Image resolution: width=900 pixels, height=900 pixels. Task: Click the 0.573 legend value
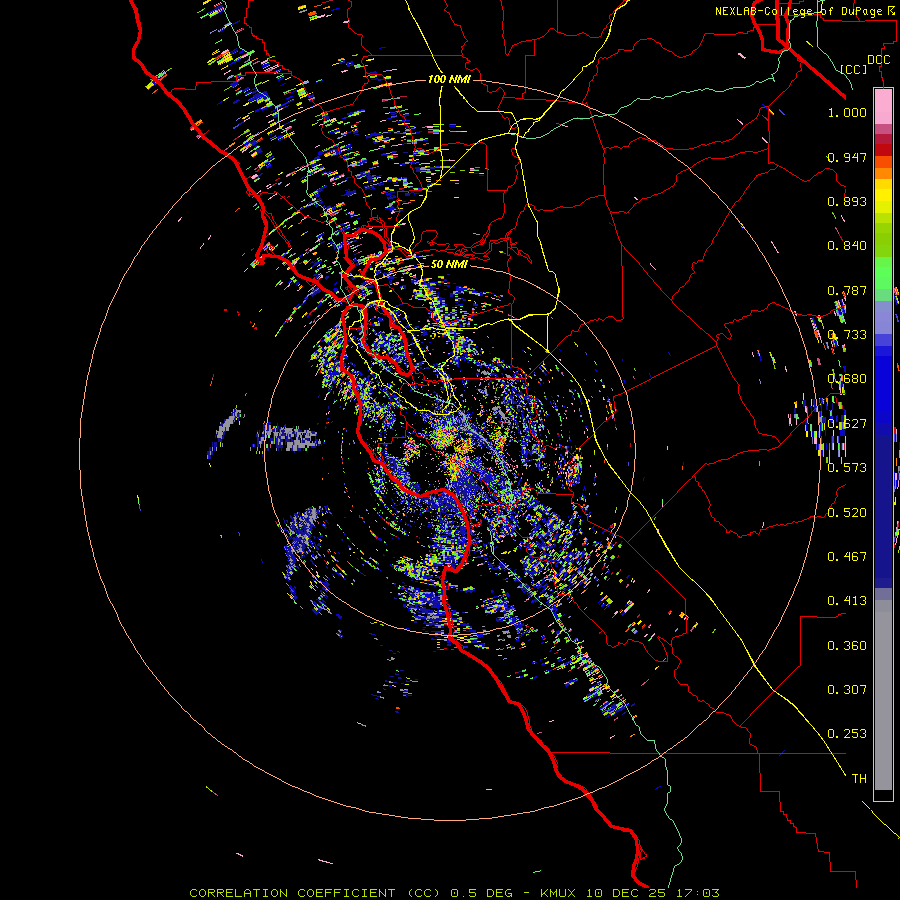tap(847, 468)
